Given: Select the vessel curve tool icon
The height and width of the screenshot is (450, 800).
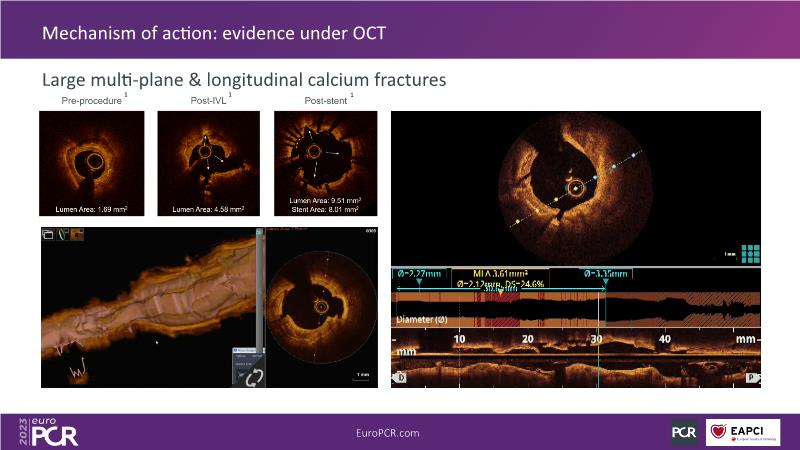Looking at the screenshot, I should click(62, 235).
